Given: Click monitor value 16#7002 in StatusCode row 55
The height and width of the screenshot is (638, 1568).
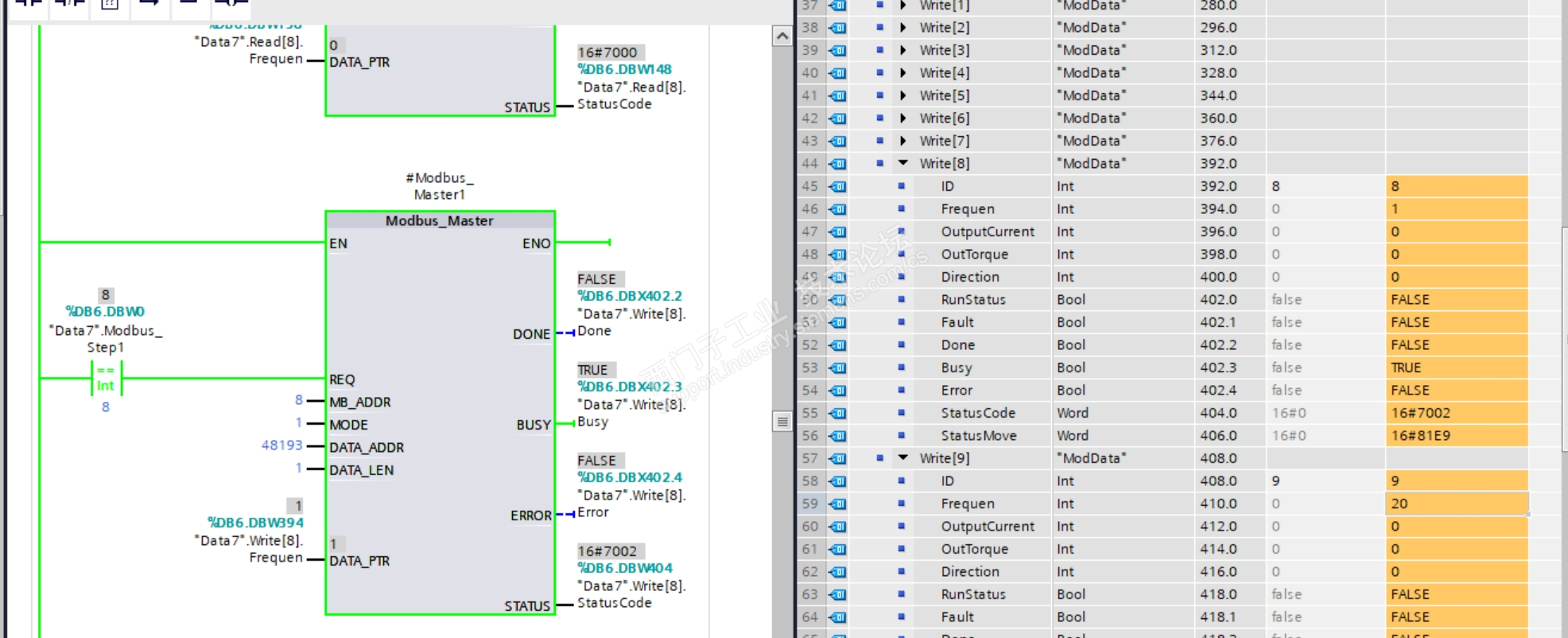Looking at the screenshot, I should (x=1457, y=413).
